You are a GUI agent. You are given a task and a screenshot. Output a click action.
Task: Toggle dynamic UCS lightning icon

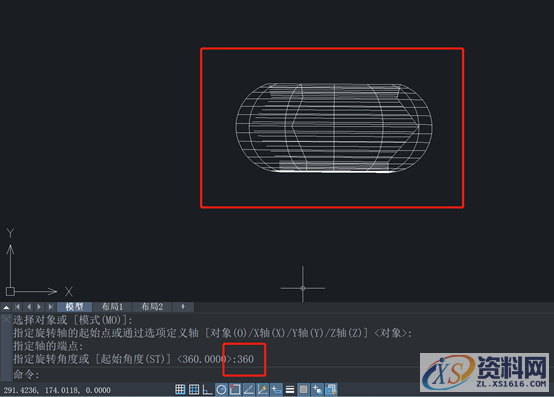pyautogui.click(x=263, y=389)
